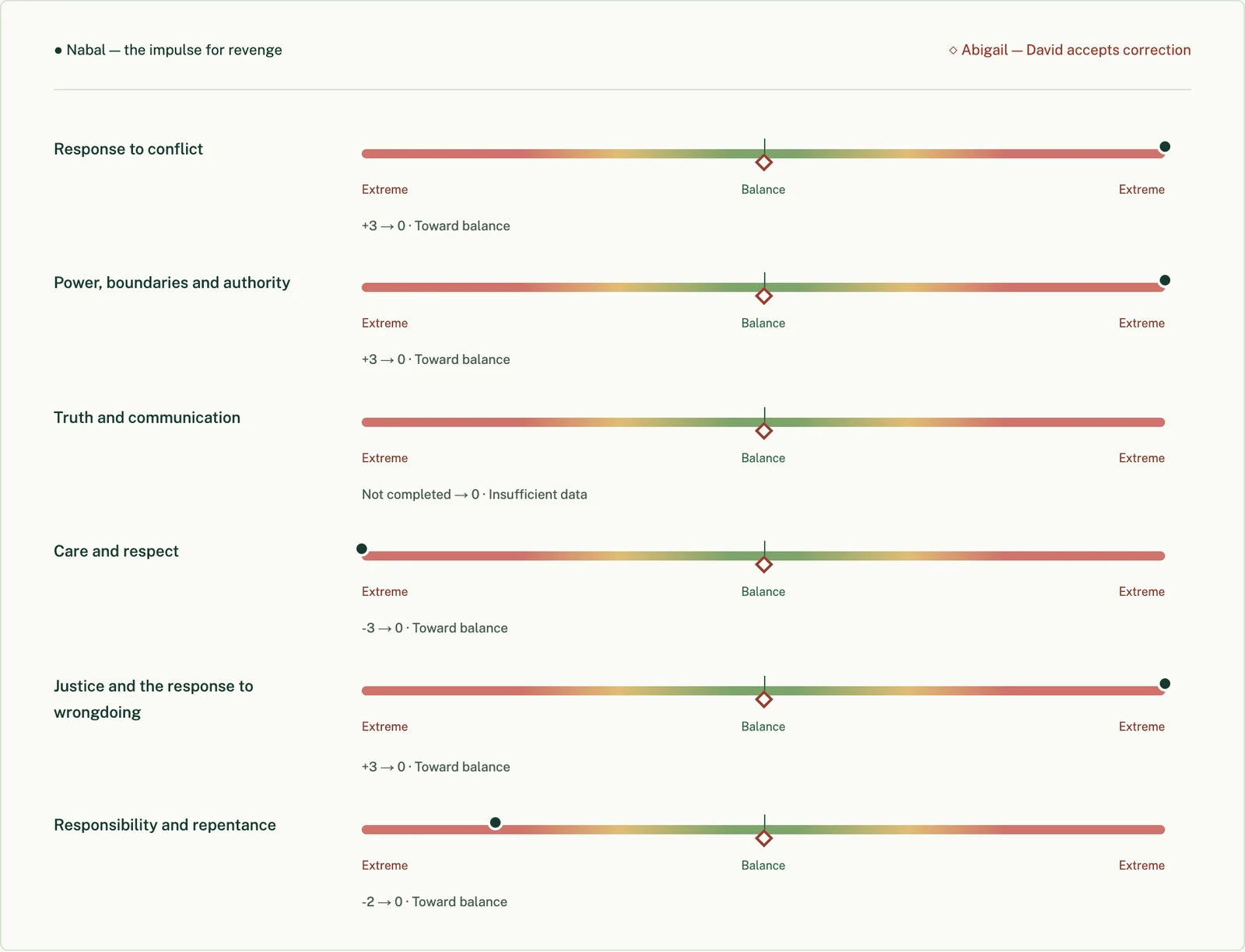Viewport: 1245px width, 952px height.
Task: Select the Truth and communication heading
Action: (x=147, y=418)
